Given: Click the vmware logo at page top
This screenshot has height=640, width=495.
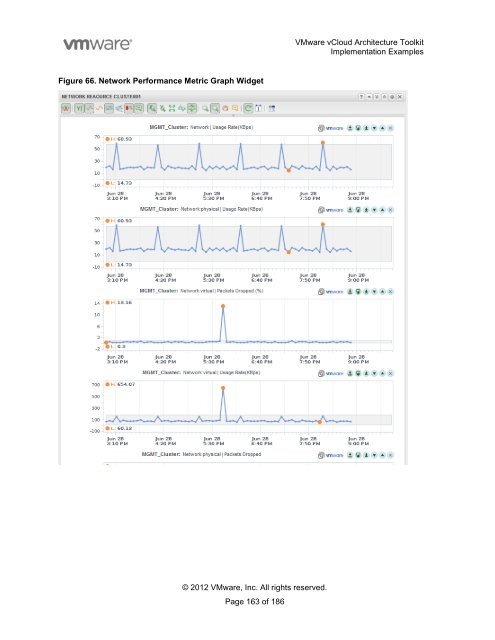Looking at the screenshot, I should 98,44.
